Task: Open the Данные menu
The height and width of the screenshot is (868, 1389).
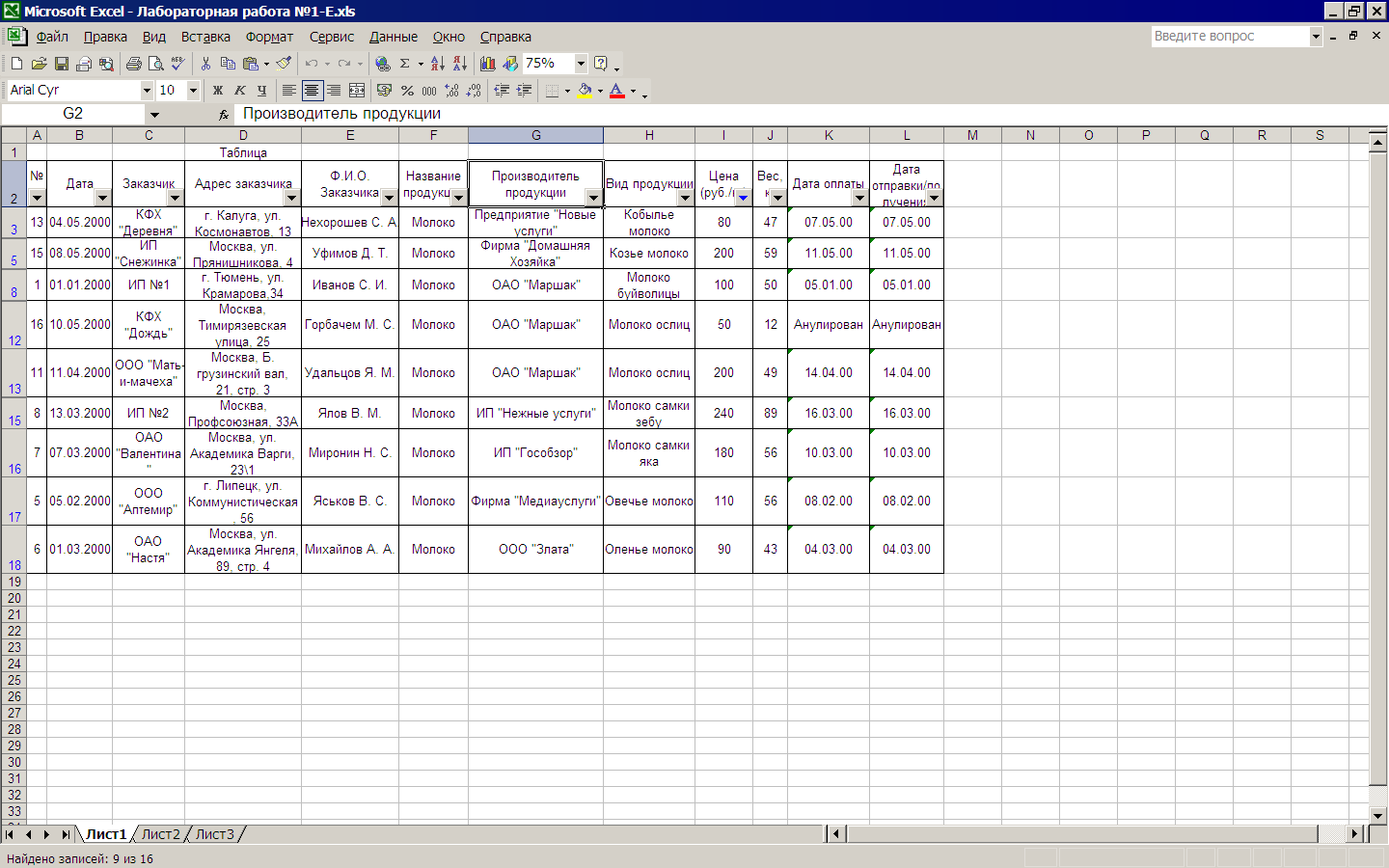Action: point(394,37)
